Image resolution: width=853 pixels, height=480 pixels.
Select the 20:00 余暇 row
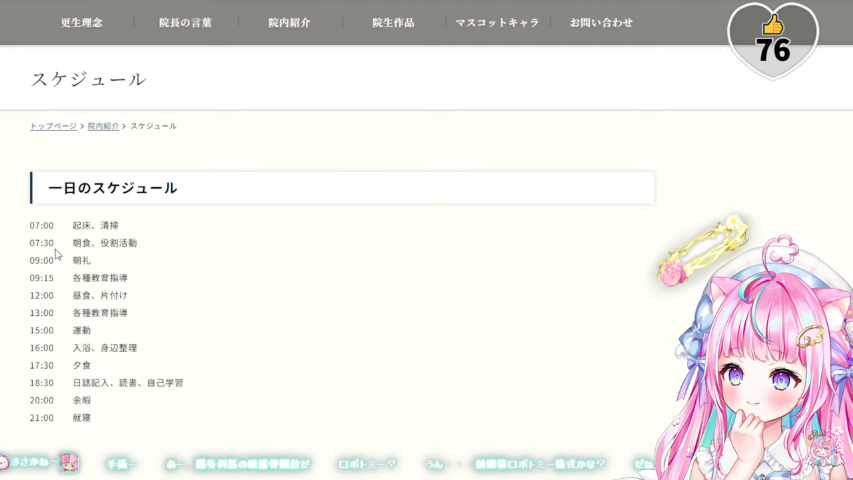[60, 400]
